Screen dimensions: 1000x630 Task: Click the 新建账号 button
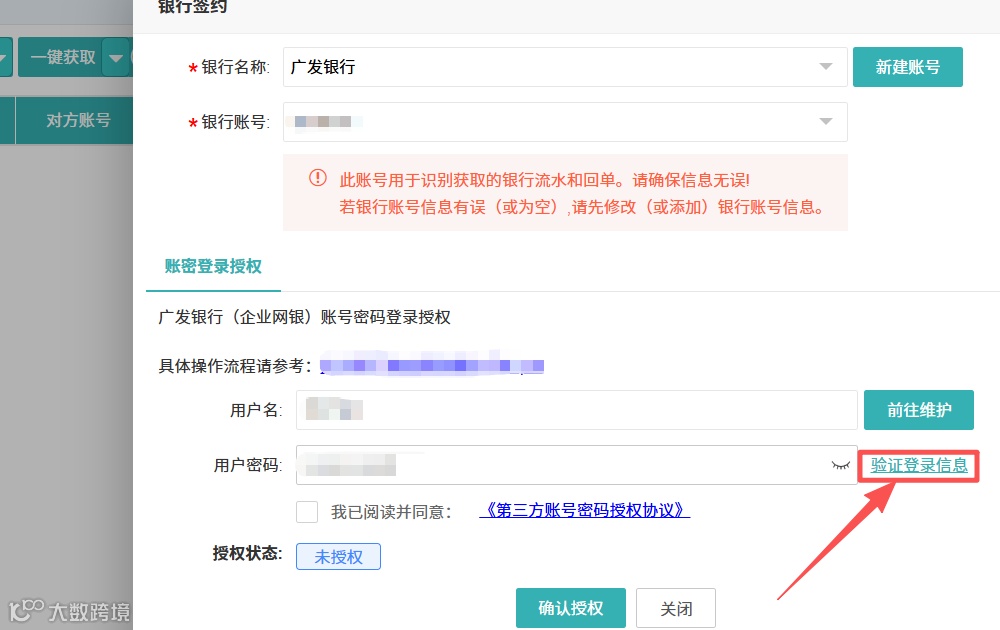[x=908, y=67]
